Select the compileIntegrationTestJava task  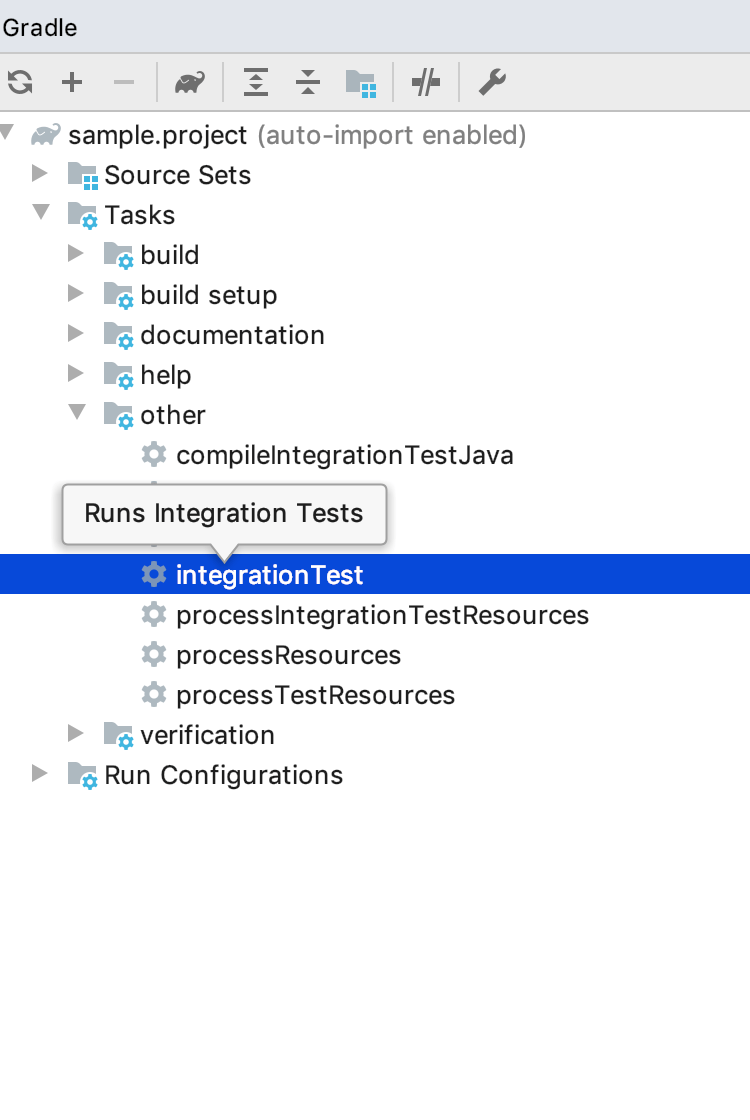(x=344, y=454)
